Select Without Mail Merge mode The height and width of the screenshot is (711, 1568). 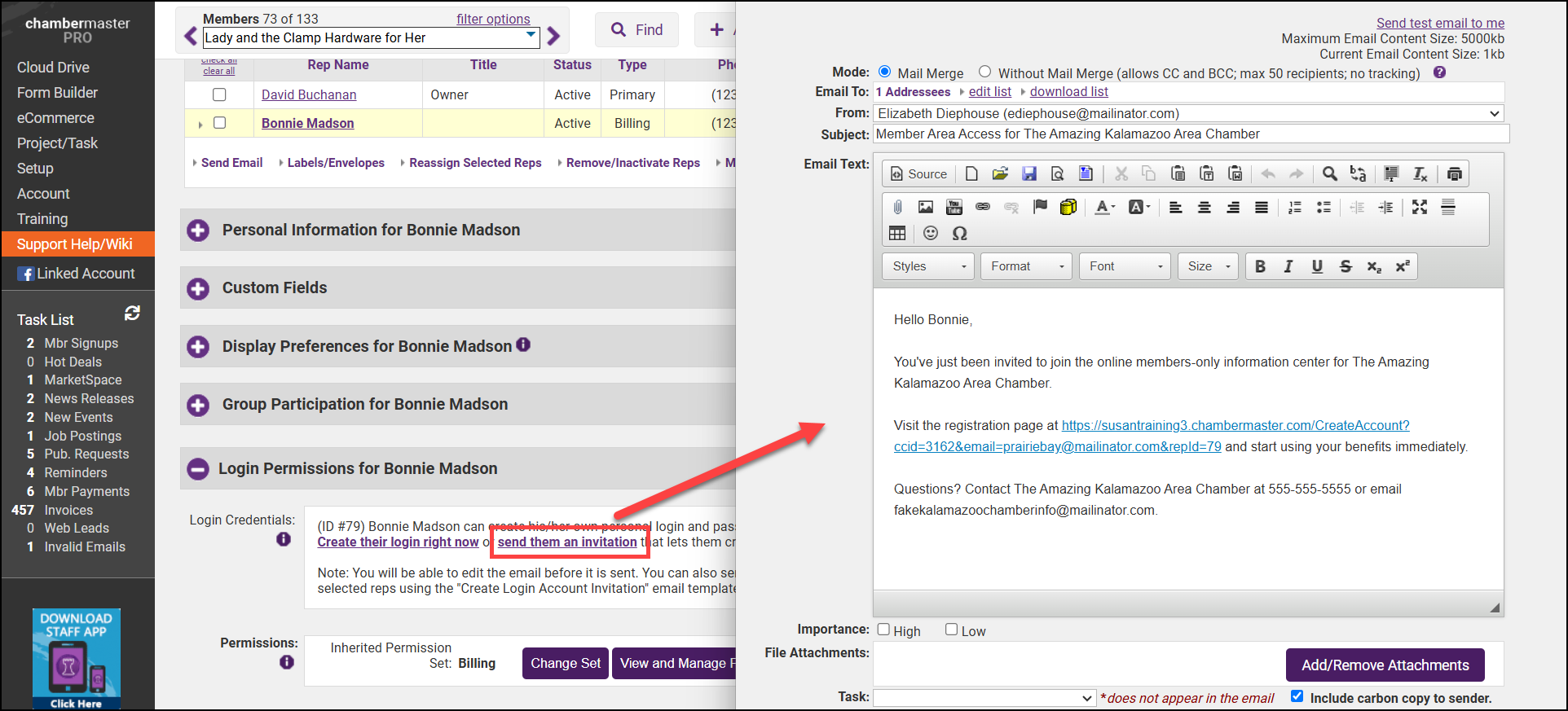point(984,72)
